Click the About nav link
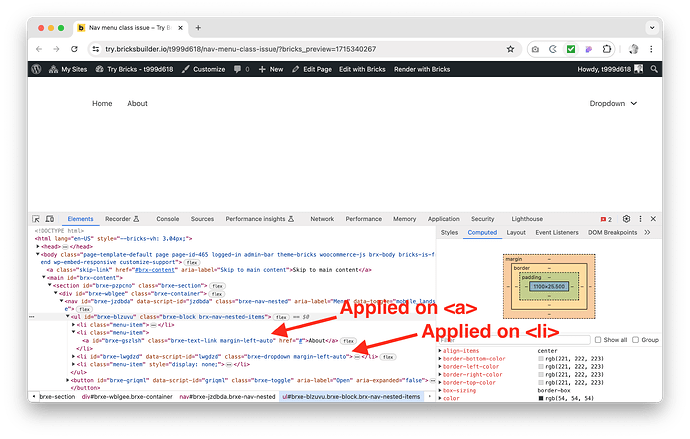690x439 pixels. (x=137, y=103)
